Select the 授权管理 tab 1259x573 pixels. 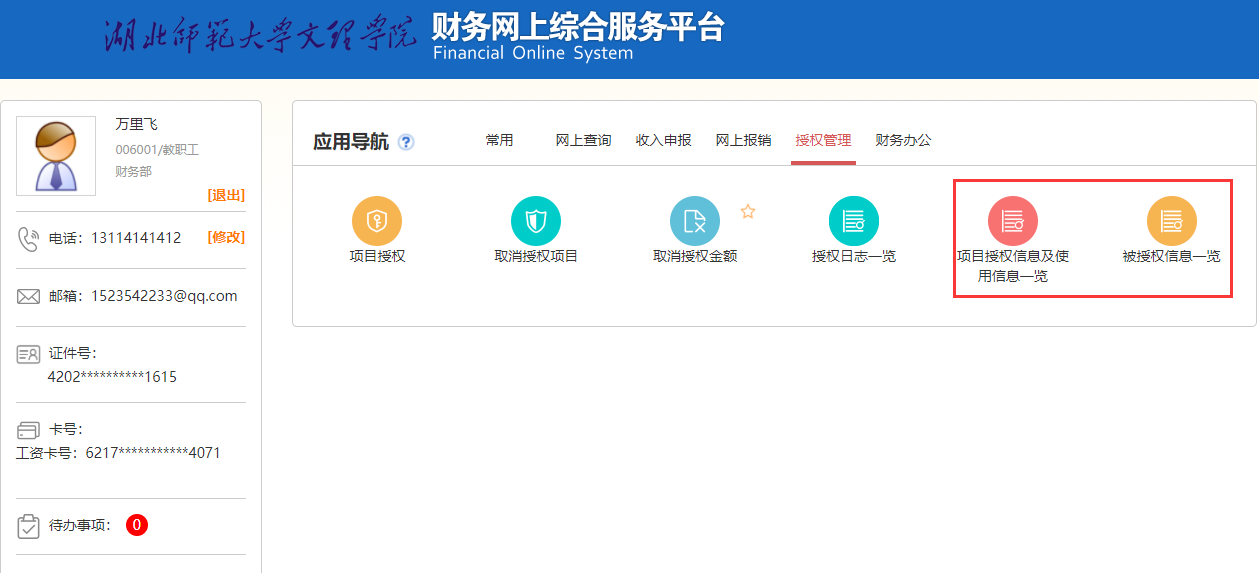click(823, 140)
